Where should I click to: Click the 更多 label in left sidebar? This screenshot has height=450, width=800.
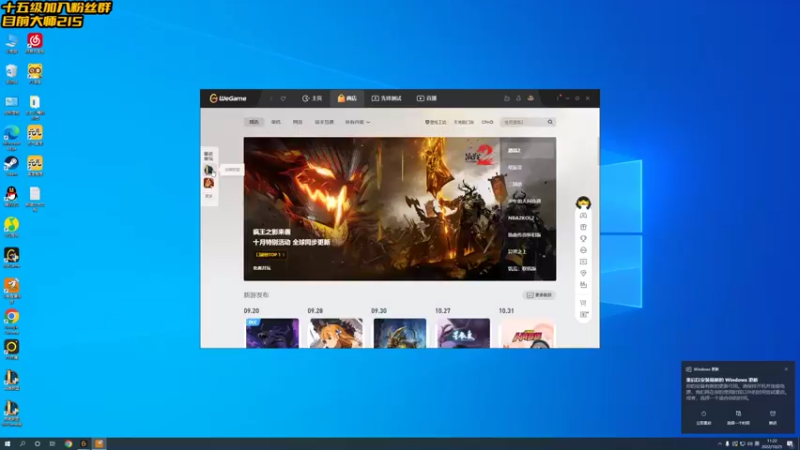[209, 196]
